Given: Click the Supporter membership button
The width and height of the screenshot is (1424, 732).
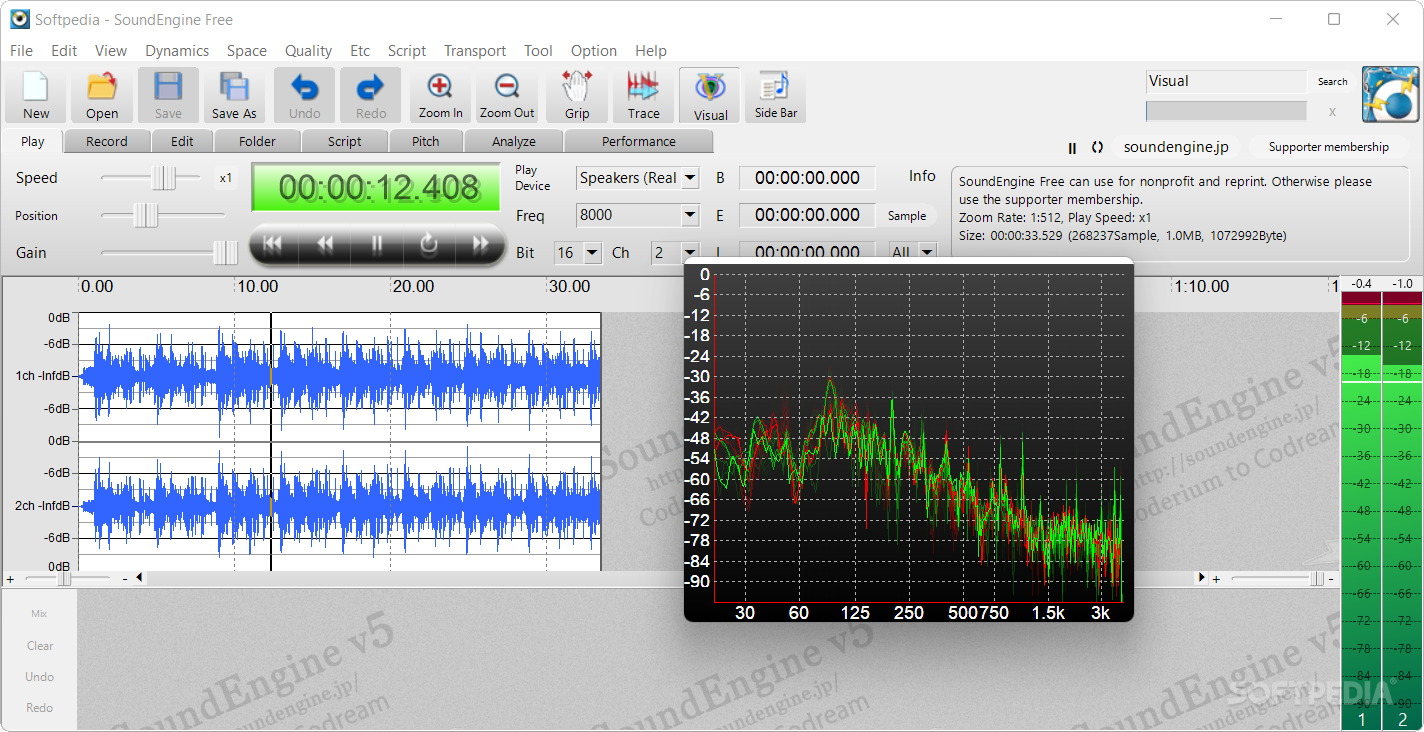Looking at the screenshot, I should click(1328, 147).
